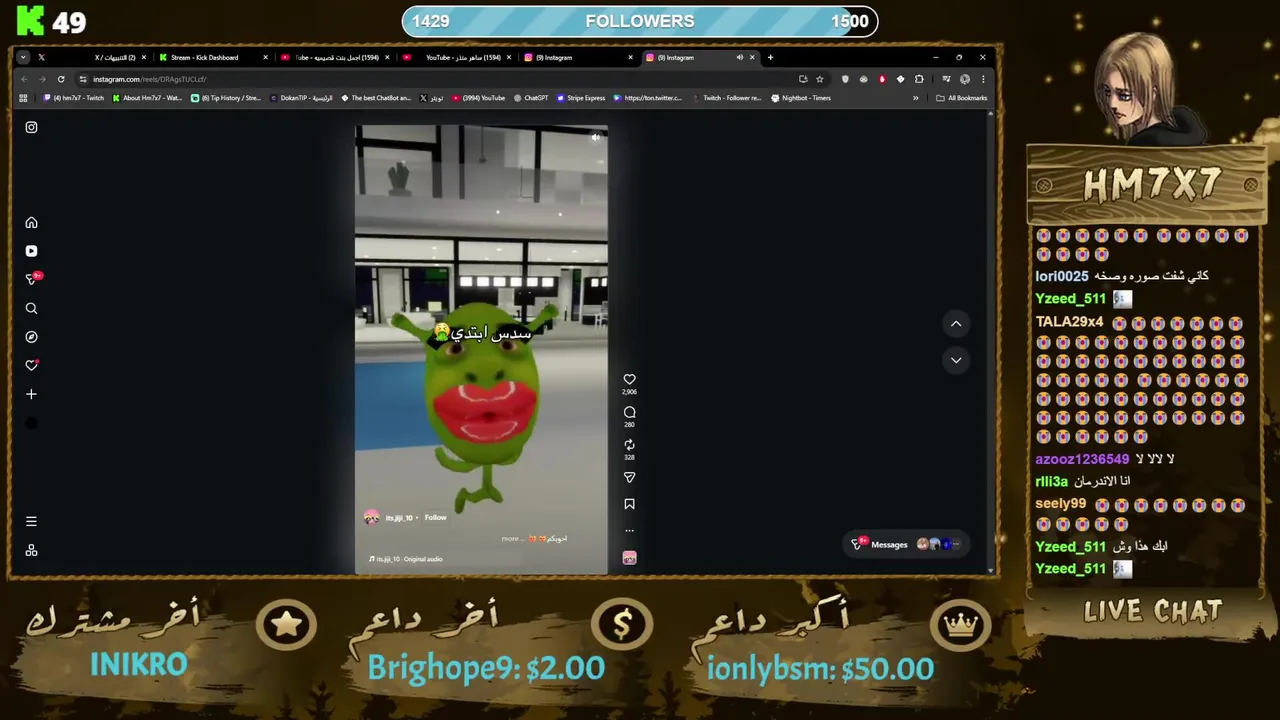This screenshot has width=1280, height=720.
Task: Expand the caption with more
Action: point(510,539)
